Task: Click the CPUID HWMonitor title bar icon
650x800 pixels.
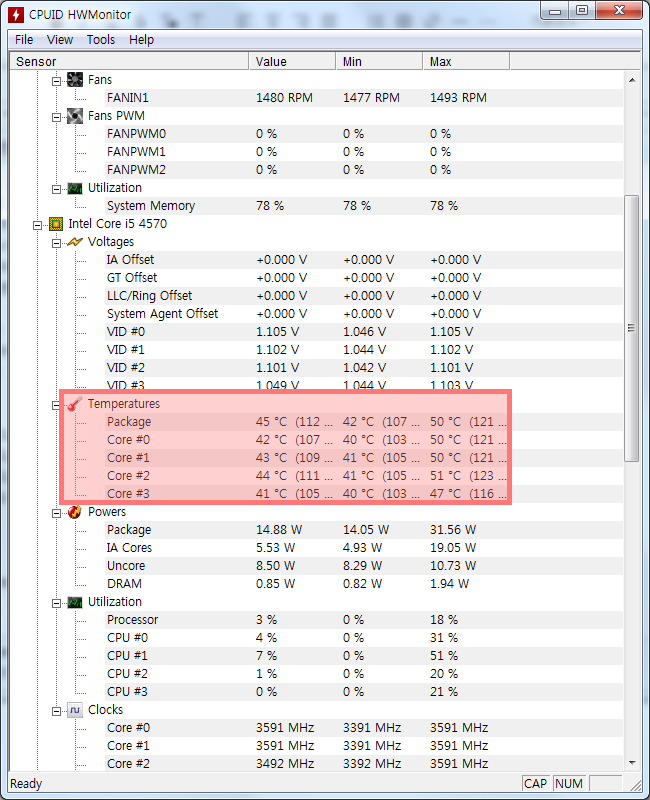Action: point(16,15)
